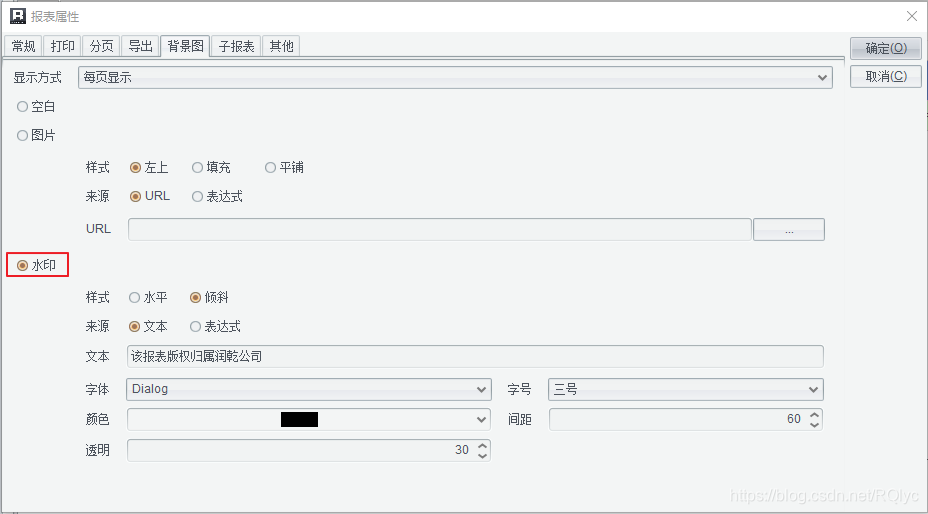The width and height of the screenshot is (928, 514).
Task: Switch to the 常规 tab
Action: click(x=24, y=46)
